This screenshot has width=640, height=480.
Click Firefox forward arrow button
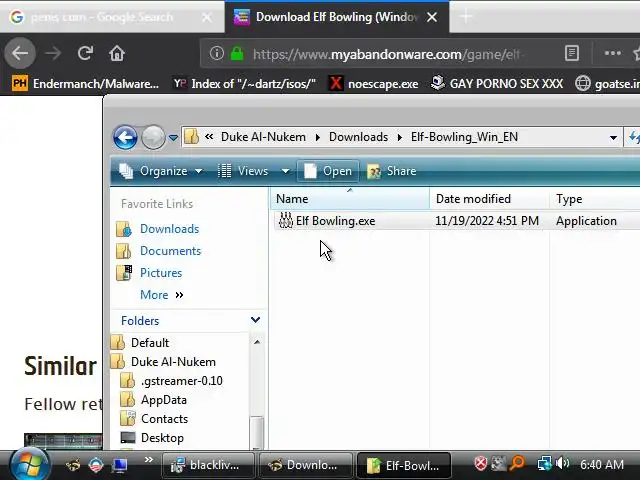pos(53,53)
